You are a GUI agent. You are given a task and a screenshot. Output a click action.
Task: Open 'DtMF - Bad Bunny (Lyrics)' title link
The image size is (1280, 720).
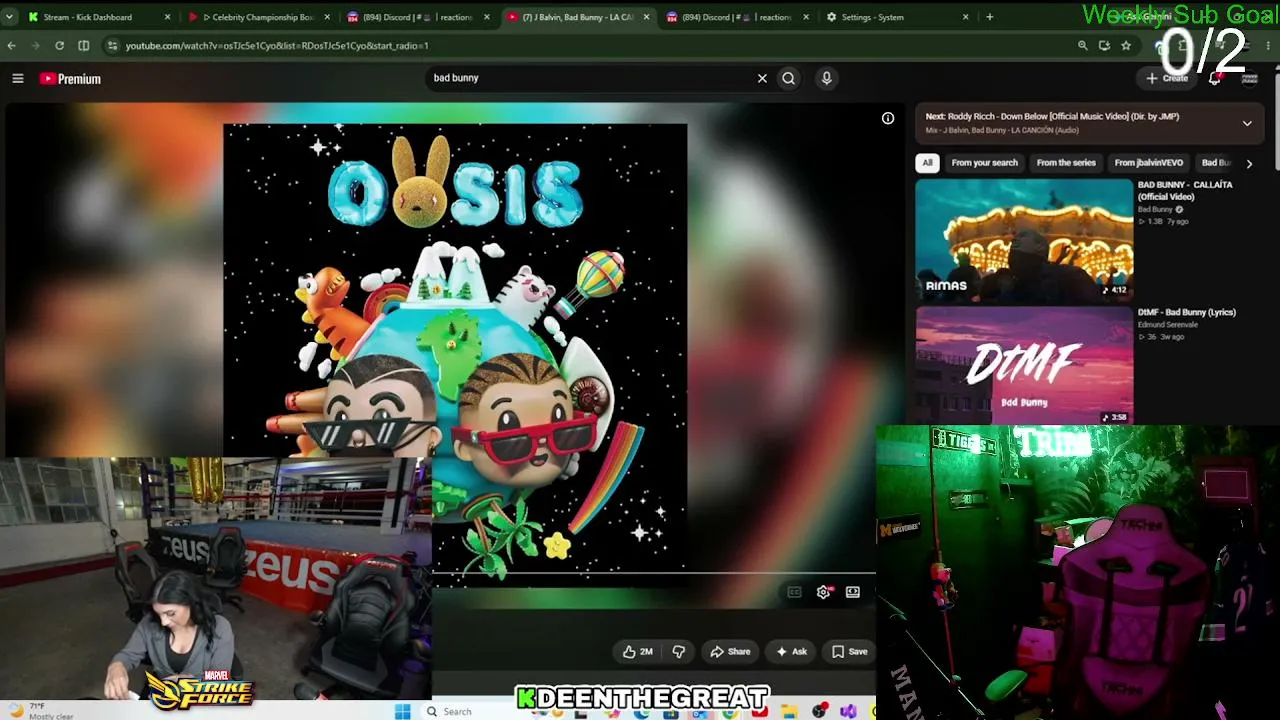(1187, 312)
